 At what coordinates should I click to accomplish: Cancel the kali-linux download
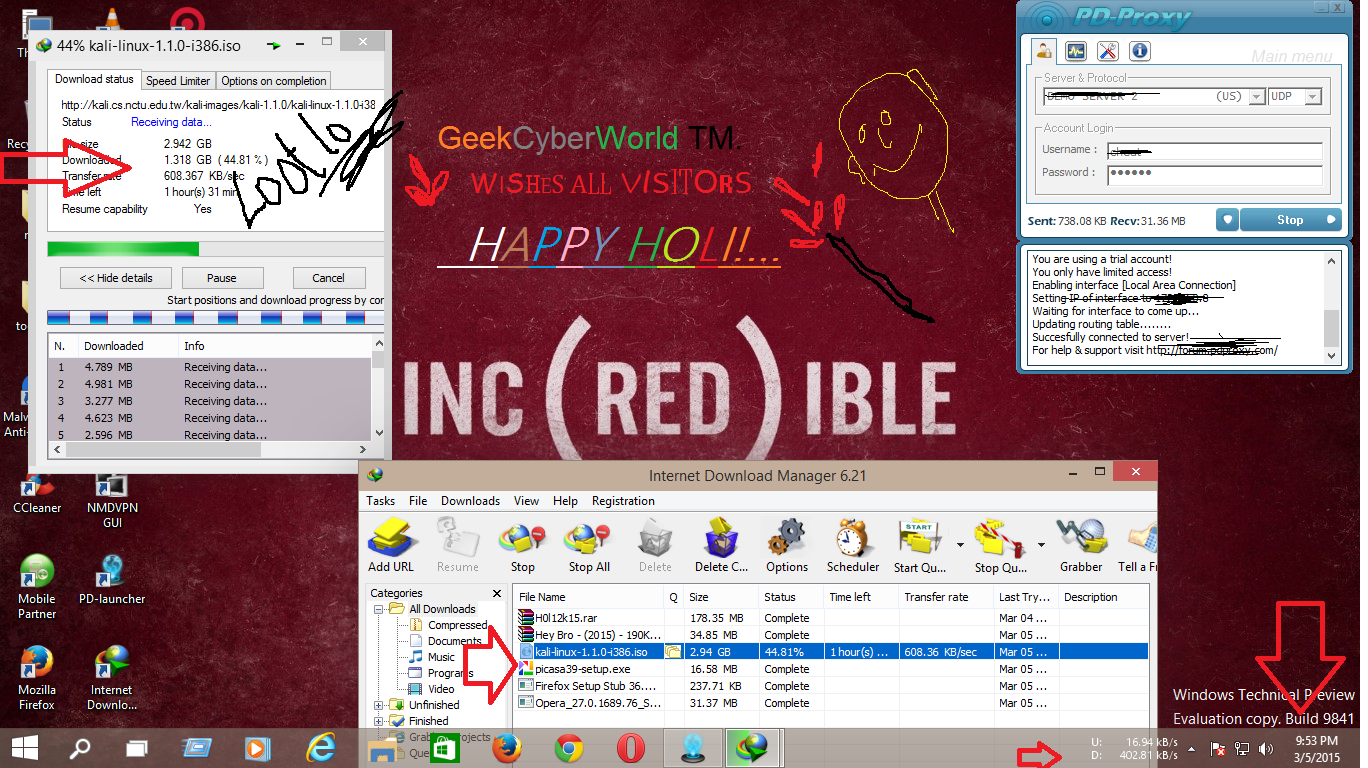click(329, 278)
